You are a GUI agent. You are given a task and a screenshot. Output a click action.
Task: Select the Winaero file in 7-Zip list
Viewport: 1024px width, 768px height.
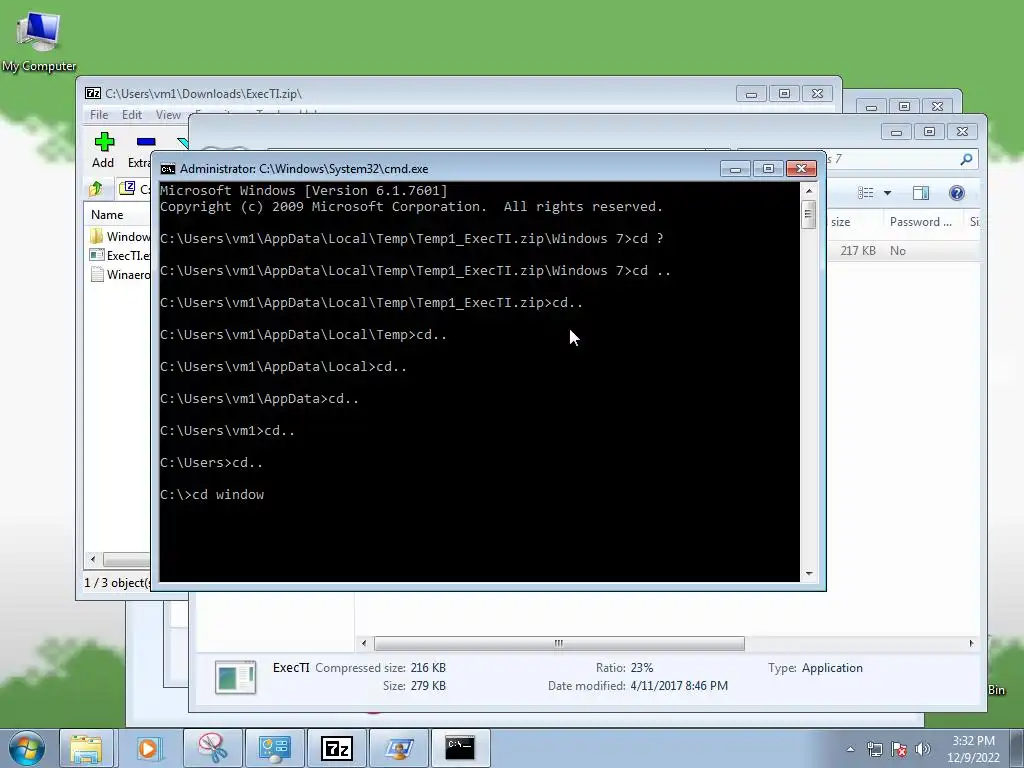pos(120,274)
